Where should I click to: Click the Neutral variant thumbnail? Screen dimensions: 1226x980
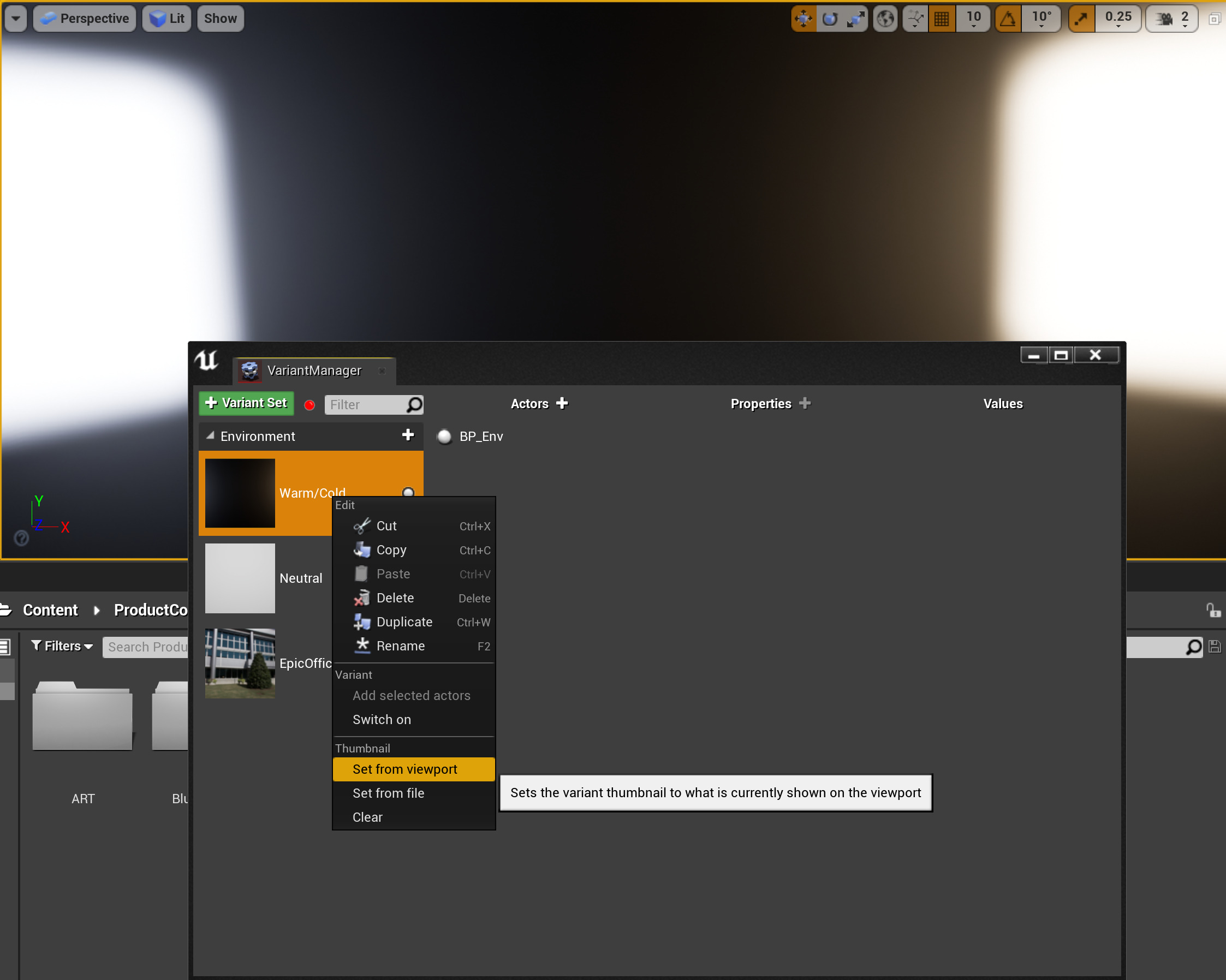pyautogui.click(x=240, y=577)
